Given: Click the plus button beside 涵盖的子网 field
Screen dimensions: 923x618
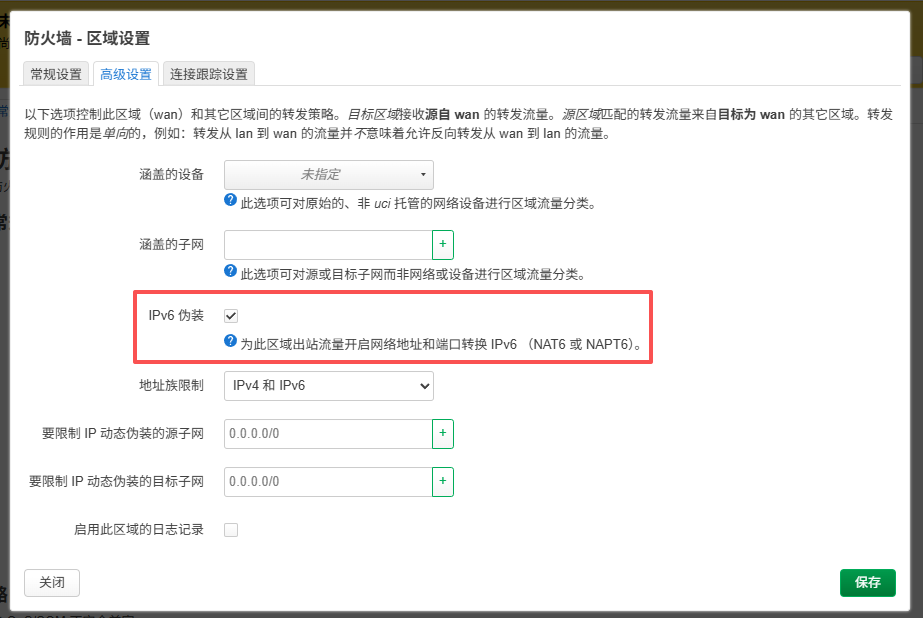Looking at the screenshot, I should (442, 245).
